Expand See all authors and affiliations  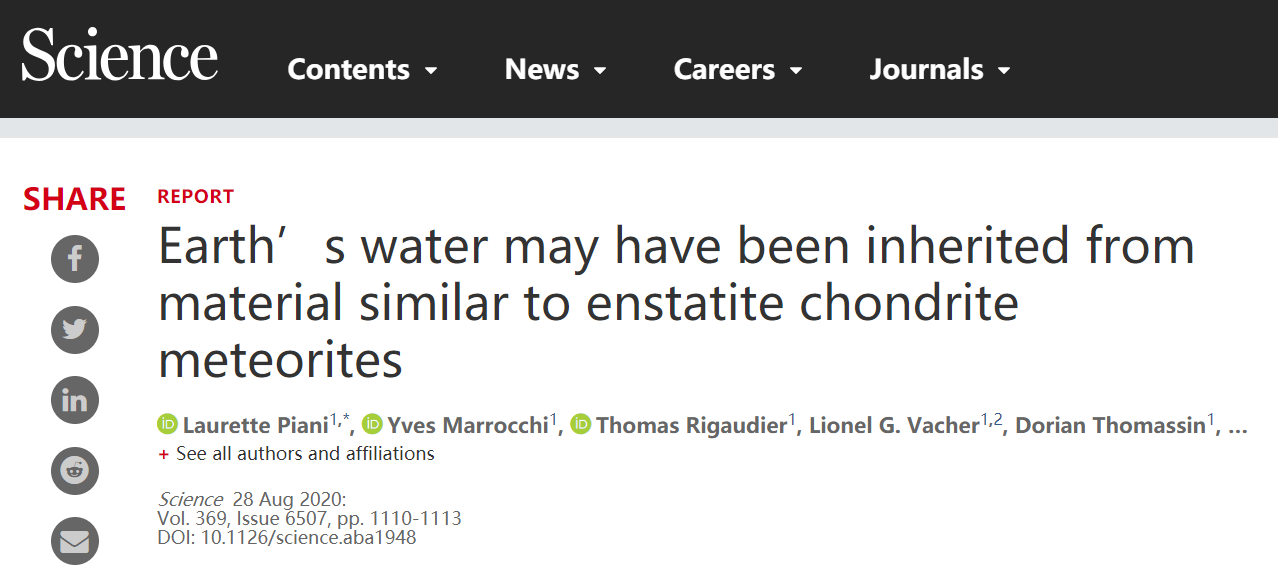(x=296, y=454)
